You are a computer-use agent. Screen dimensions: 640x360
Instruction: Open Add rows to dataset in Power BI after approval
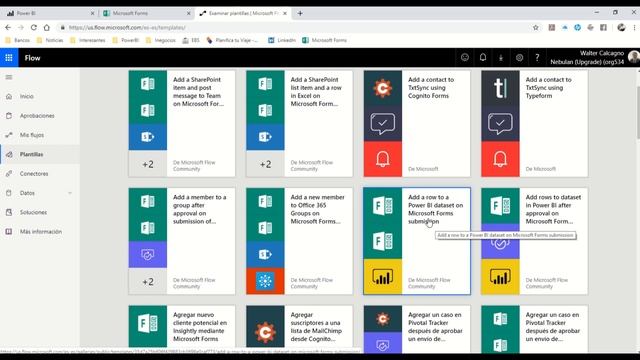click(x=535, y=241)
